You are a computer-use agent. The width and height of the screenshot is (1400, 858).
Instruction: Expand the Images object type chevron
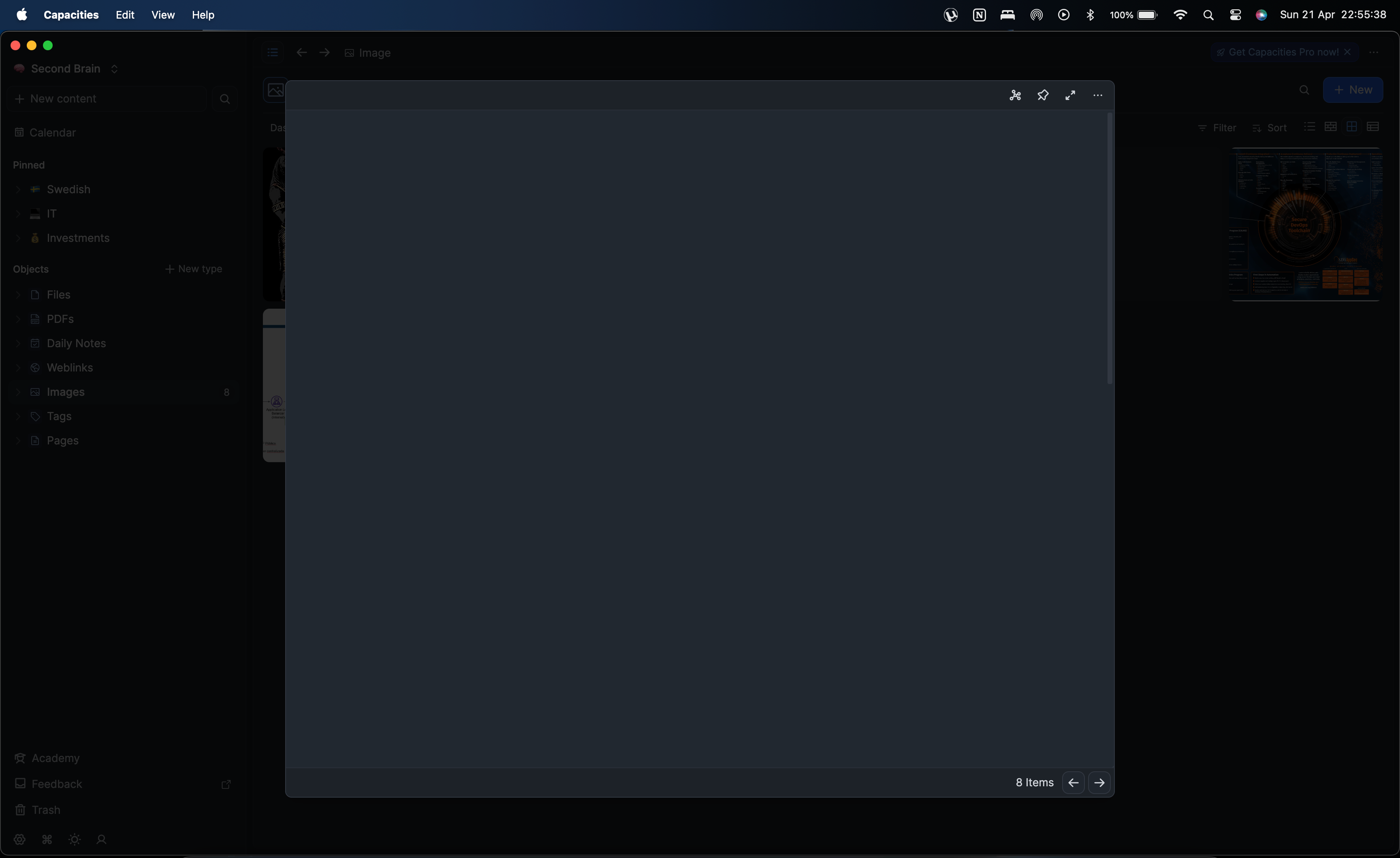tap(17, 393)
